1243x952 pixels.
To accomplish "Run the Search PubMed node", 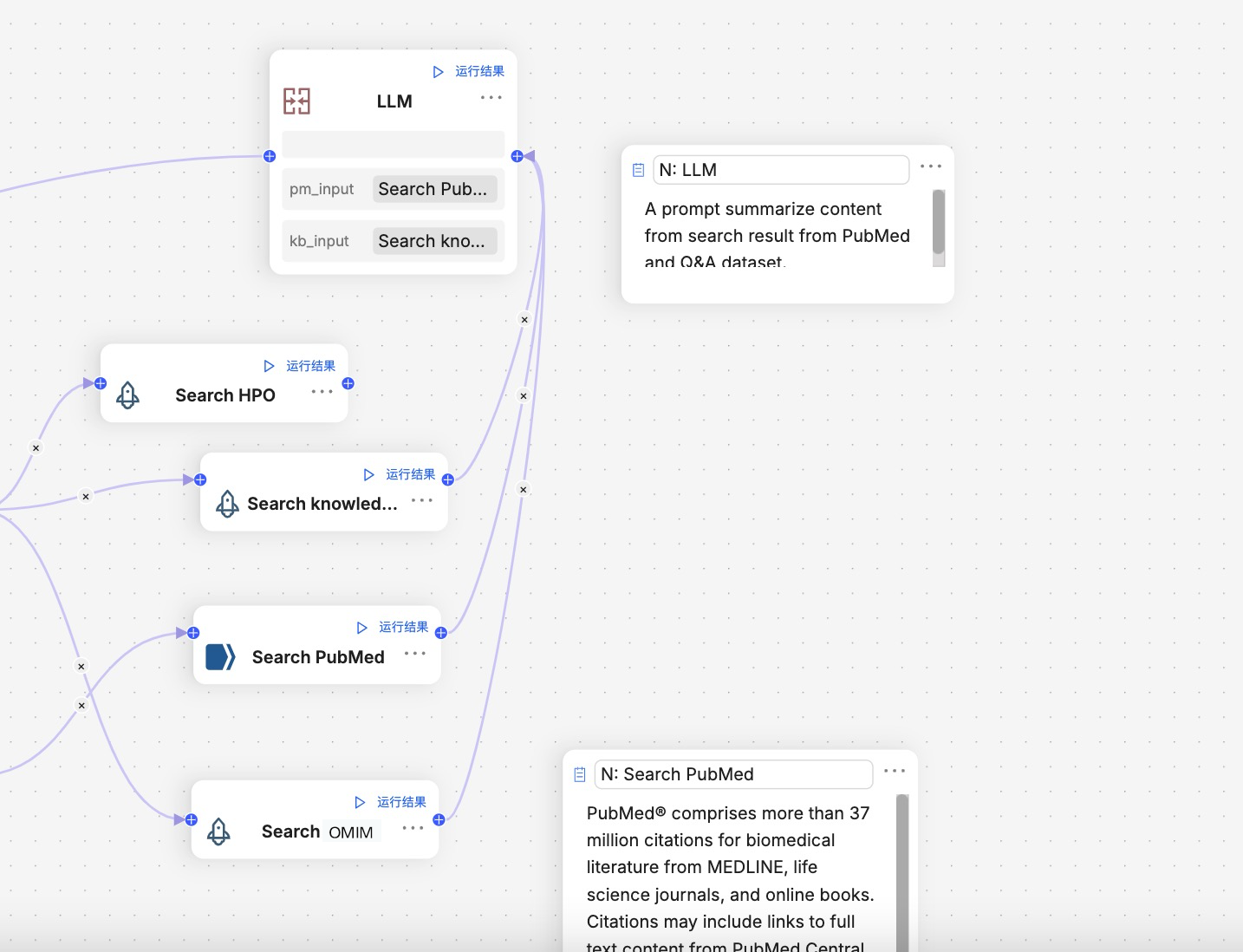I will 362,628.
